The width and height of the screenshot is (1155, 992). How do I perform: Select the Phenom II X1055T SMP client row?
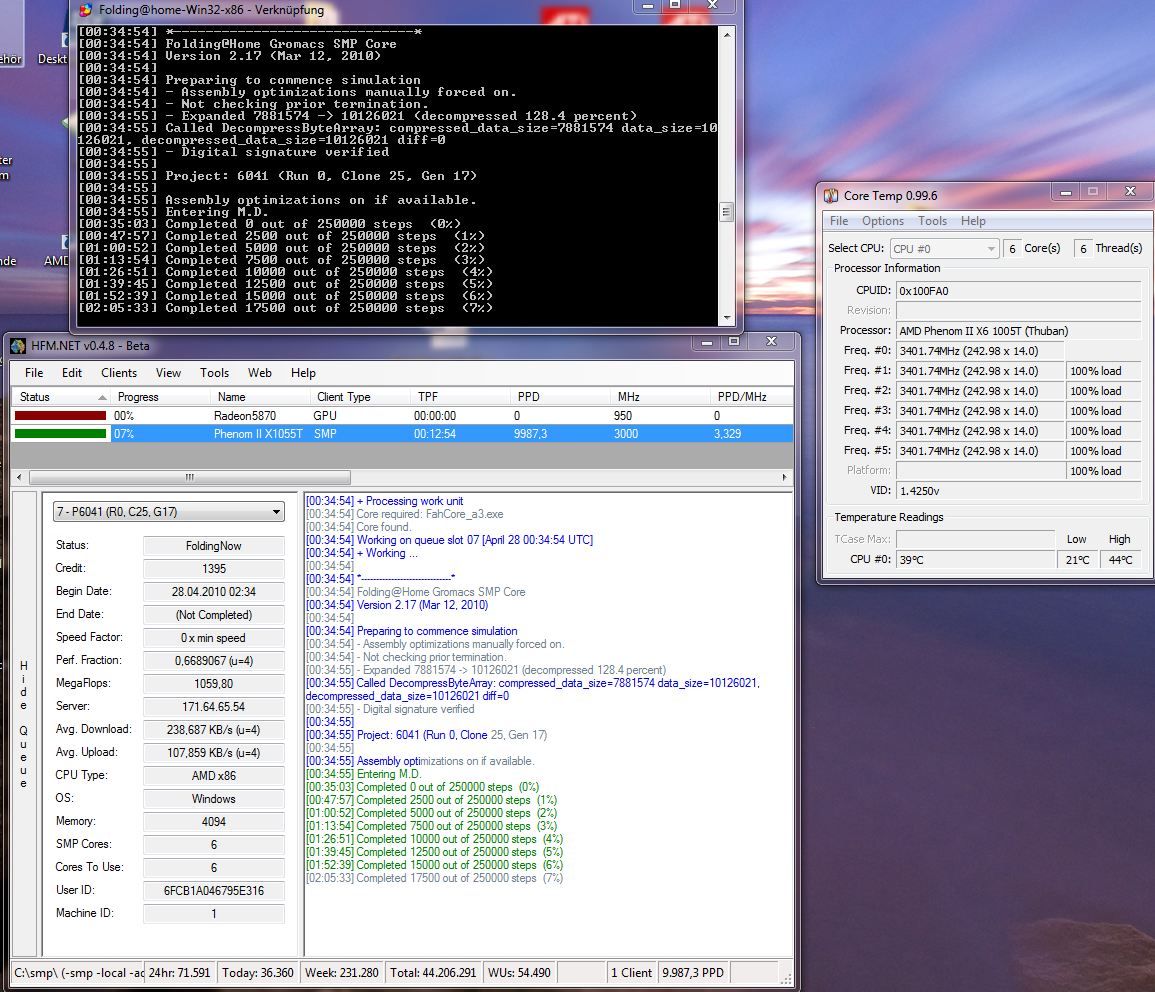[x=402, y=434]
